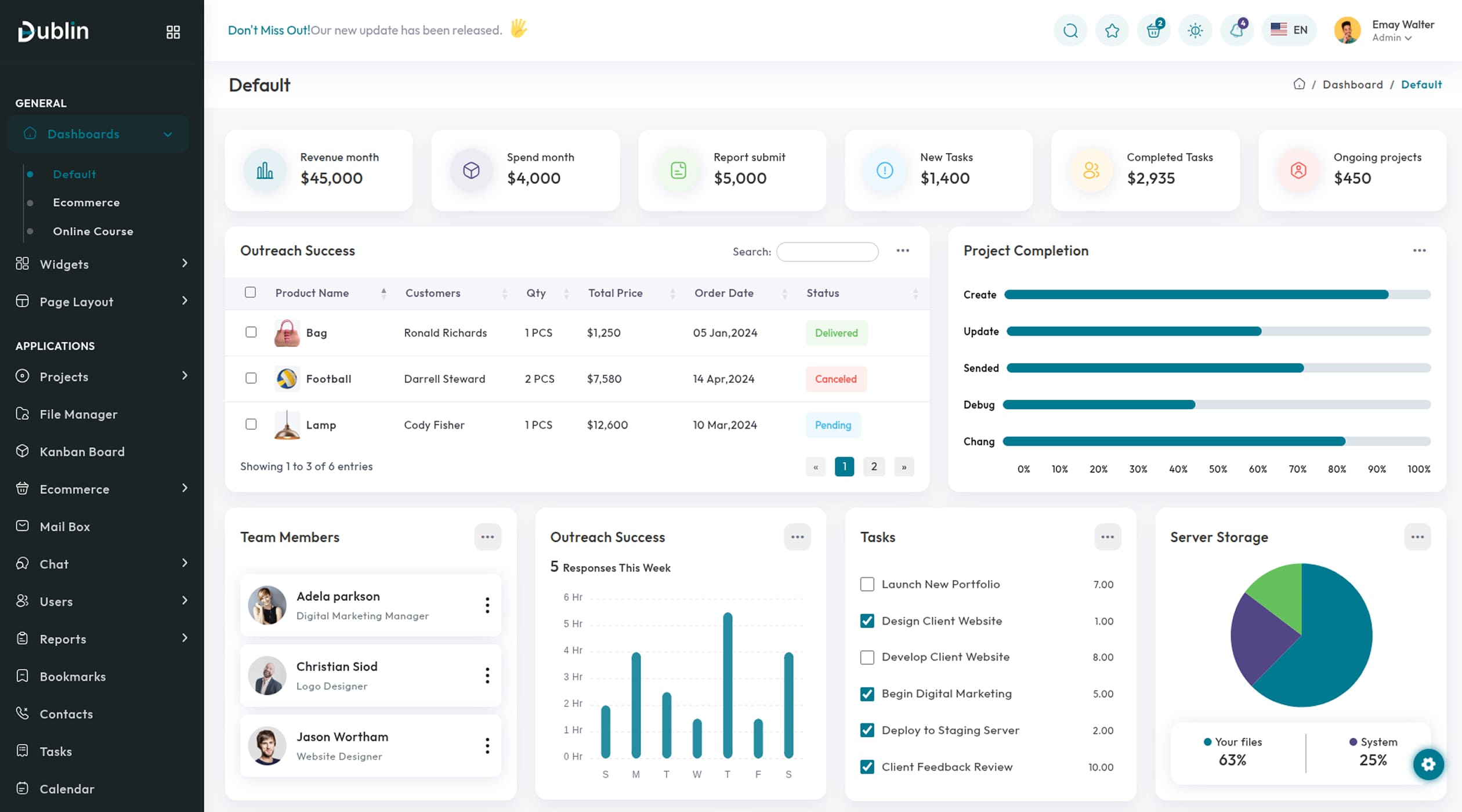Image resolution: width=1462 pixels, height=812 pixels.
Task: Open the Emay Walter admin profile dropdown
Action: [1391, 30]
